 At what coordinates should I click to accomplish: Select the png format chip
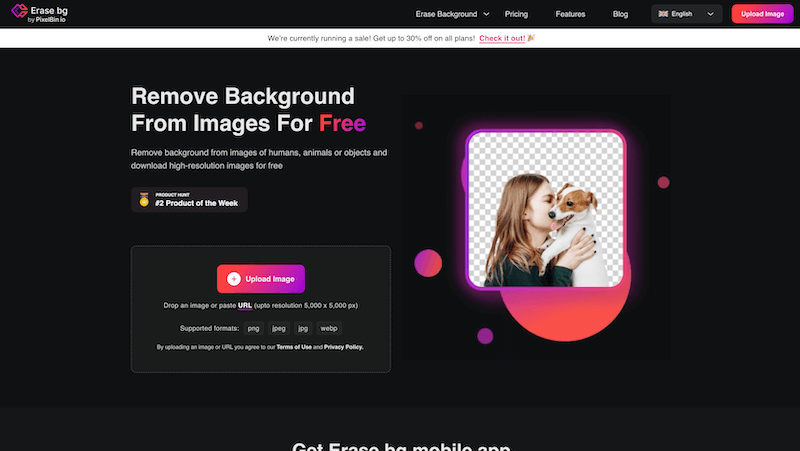pos(254,328)
